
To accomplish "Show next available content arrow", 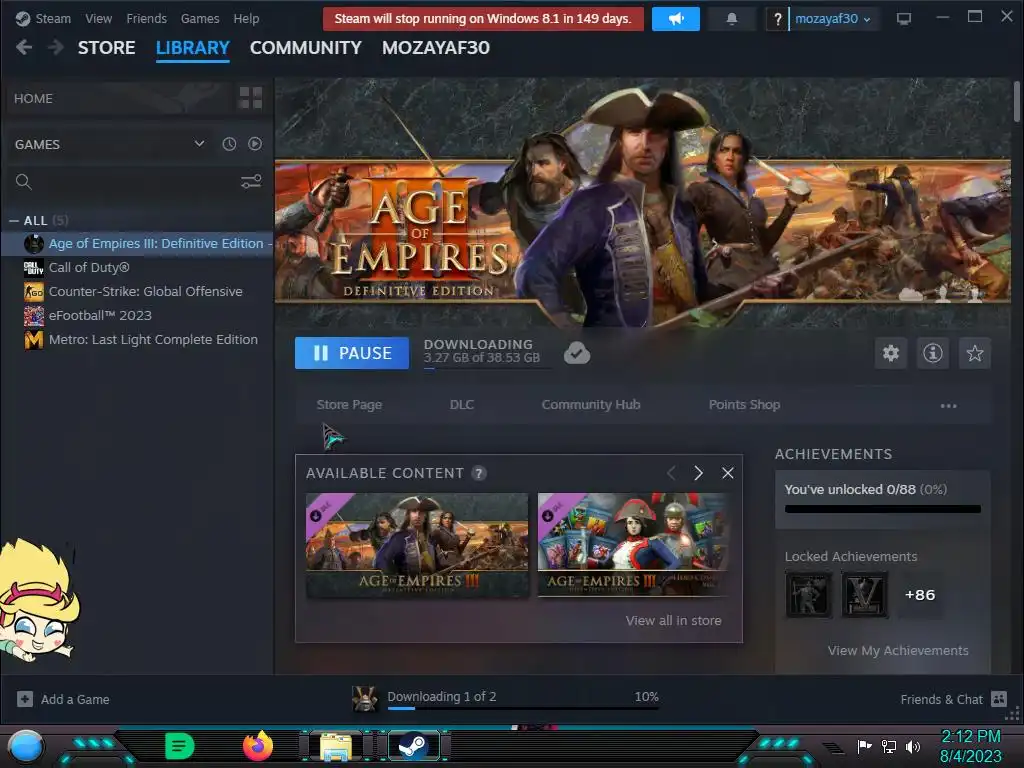I will click(x=698, y=473).
